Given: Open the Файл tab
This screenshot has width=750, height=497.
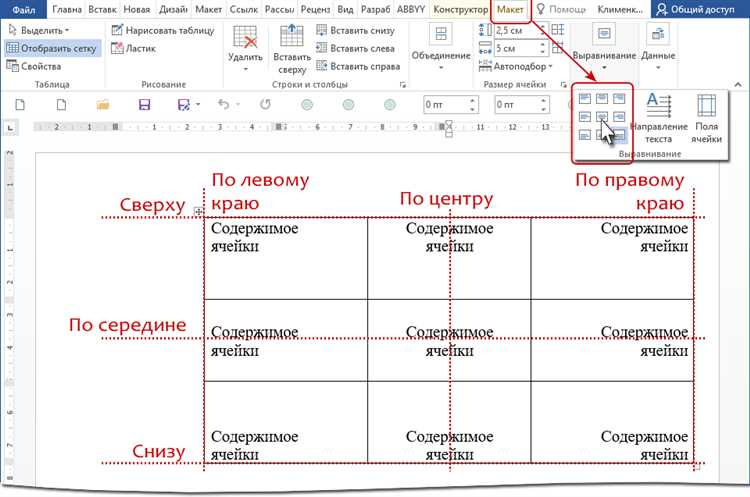Looking at the screenshot, I should tap(23, 9).
